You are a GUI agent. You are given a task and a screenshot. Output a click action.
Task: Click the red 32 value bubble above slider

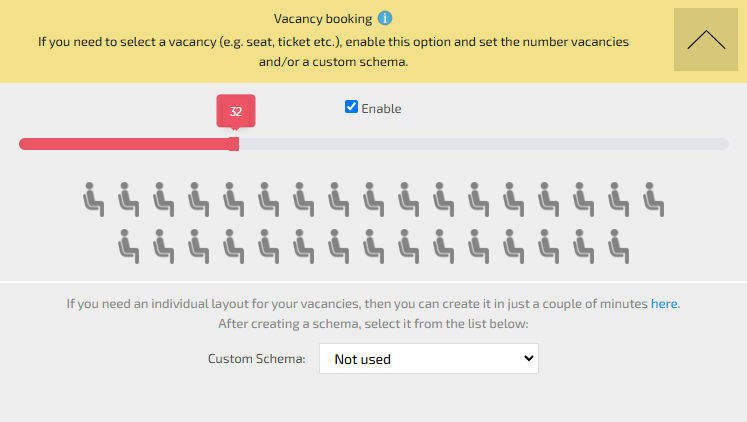tap(236, 111)
